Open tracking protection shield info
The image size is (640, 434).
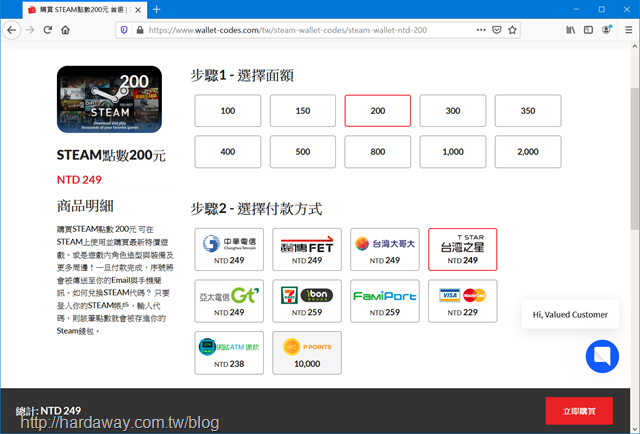(124, 30)
